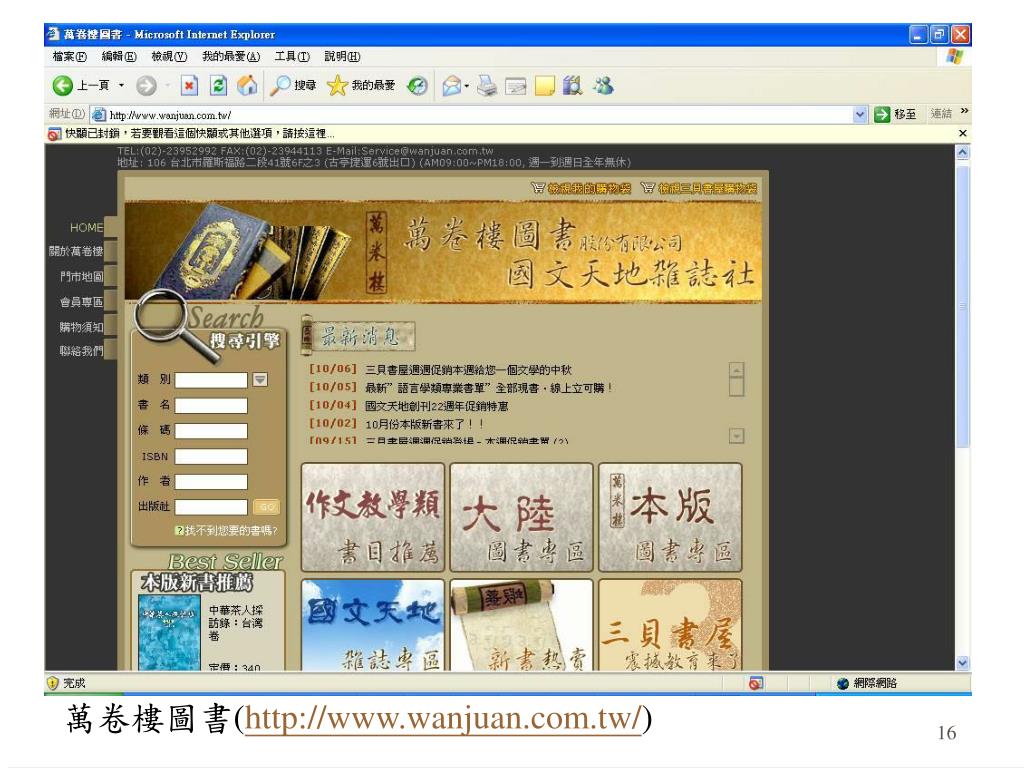Stop page loading with the red X icon
Viewport: 1024px width, 768px height.
pos(189,86)
